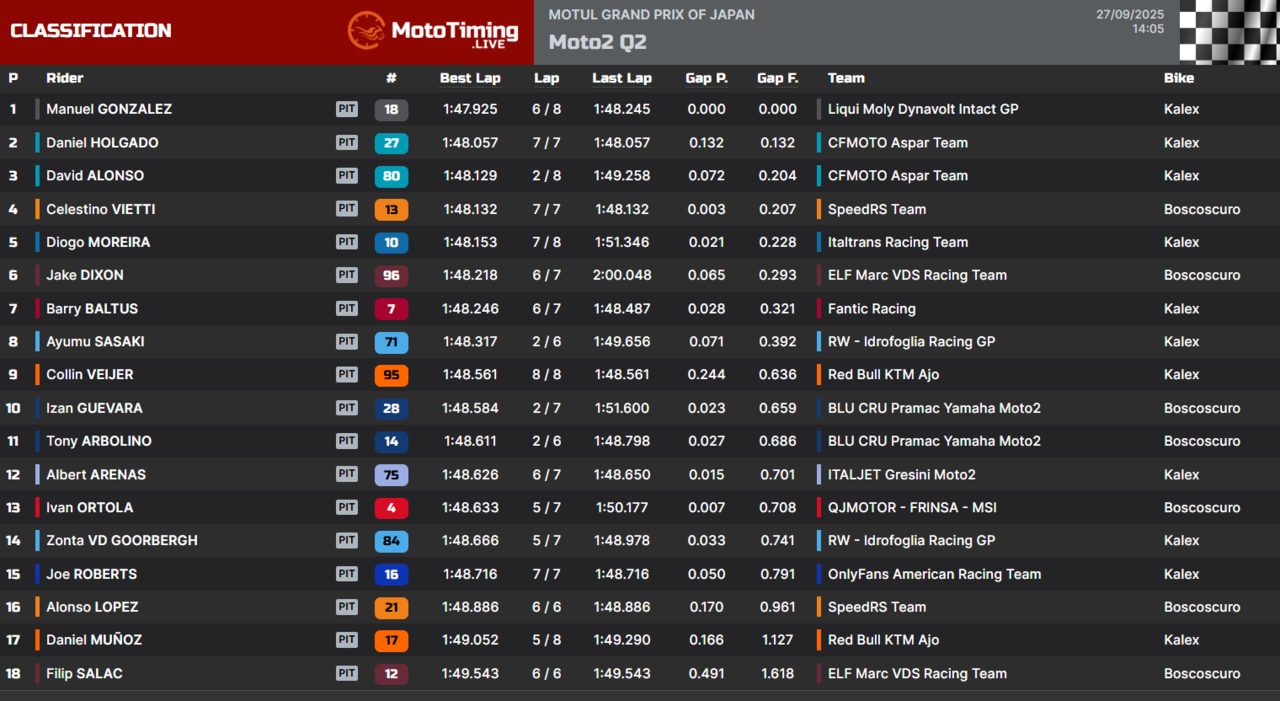Click the Team column header
The image size is (1280, 701).
coord(846,78)
